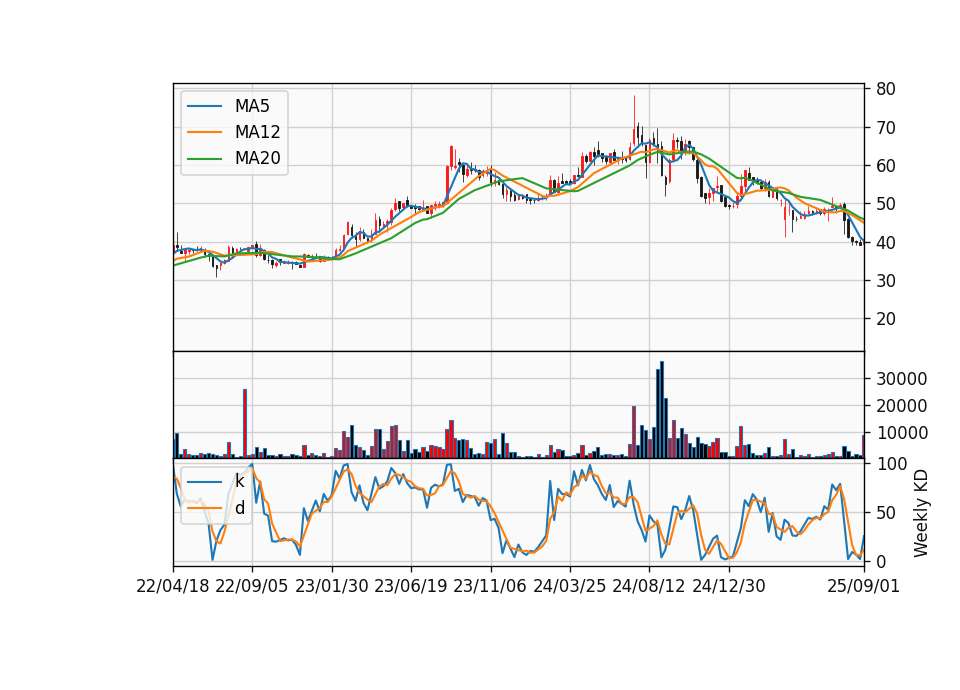Click the price axis value 70

click(885, 127)
